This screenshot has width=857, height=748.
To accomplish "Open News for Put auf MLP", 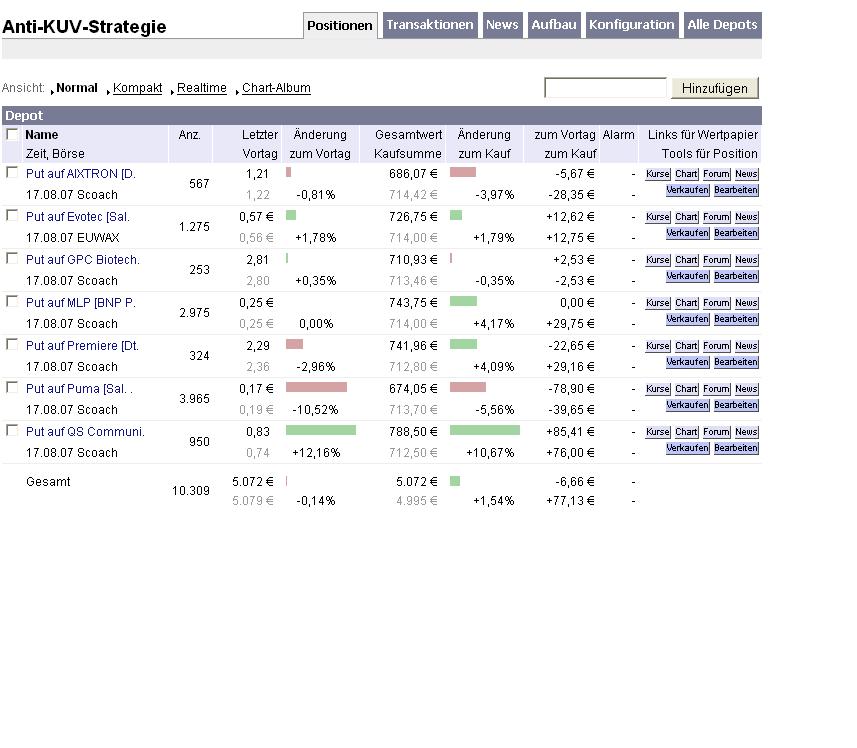I will [746, 303].
